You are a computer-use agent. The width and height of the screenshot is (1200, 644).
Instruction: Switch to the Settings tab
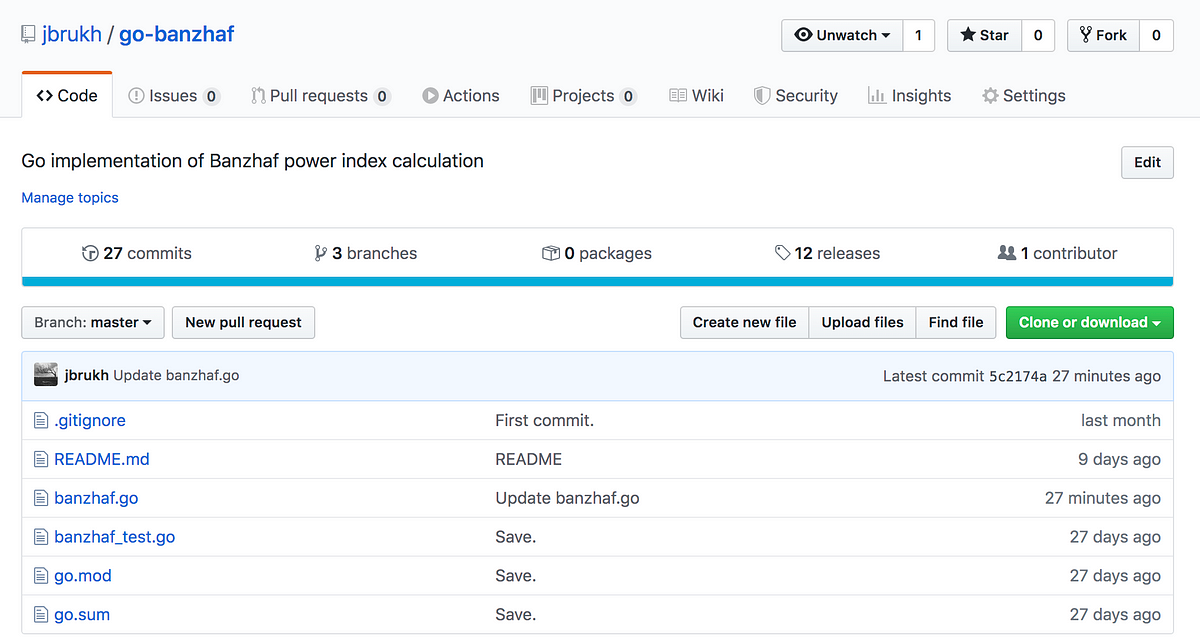click(x=1024, y=96)
